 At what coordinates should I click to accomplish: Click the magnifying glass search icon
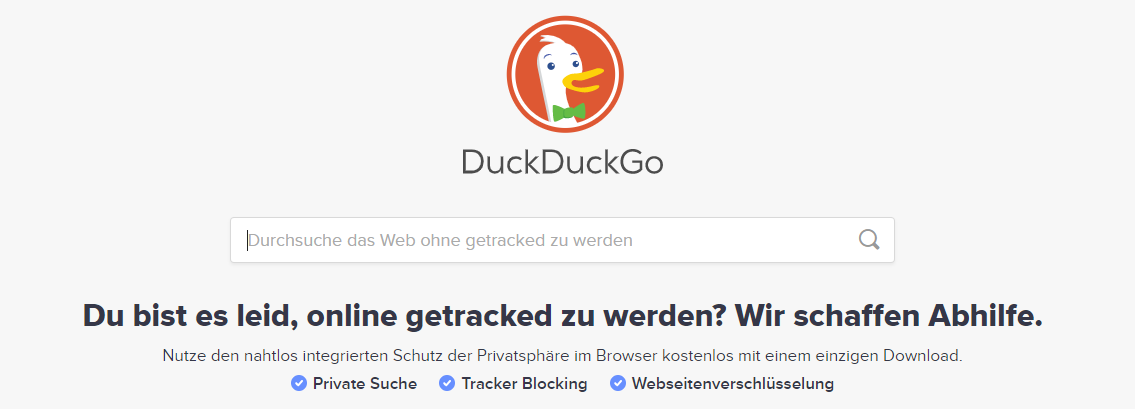[x=869, y=240]
